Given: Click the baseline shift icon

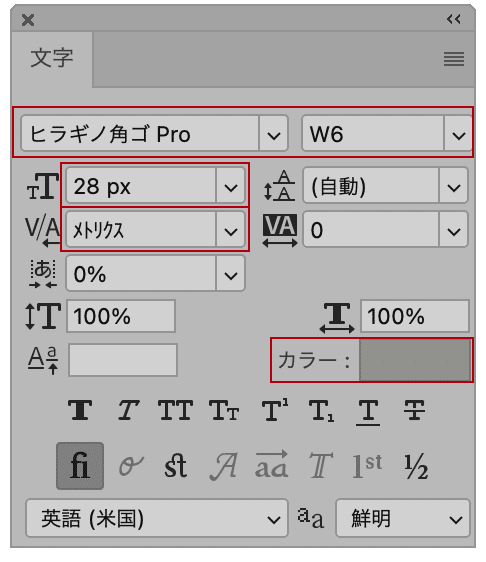Looking at the screenshot, I should click(x=43, y=360).
